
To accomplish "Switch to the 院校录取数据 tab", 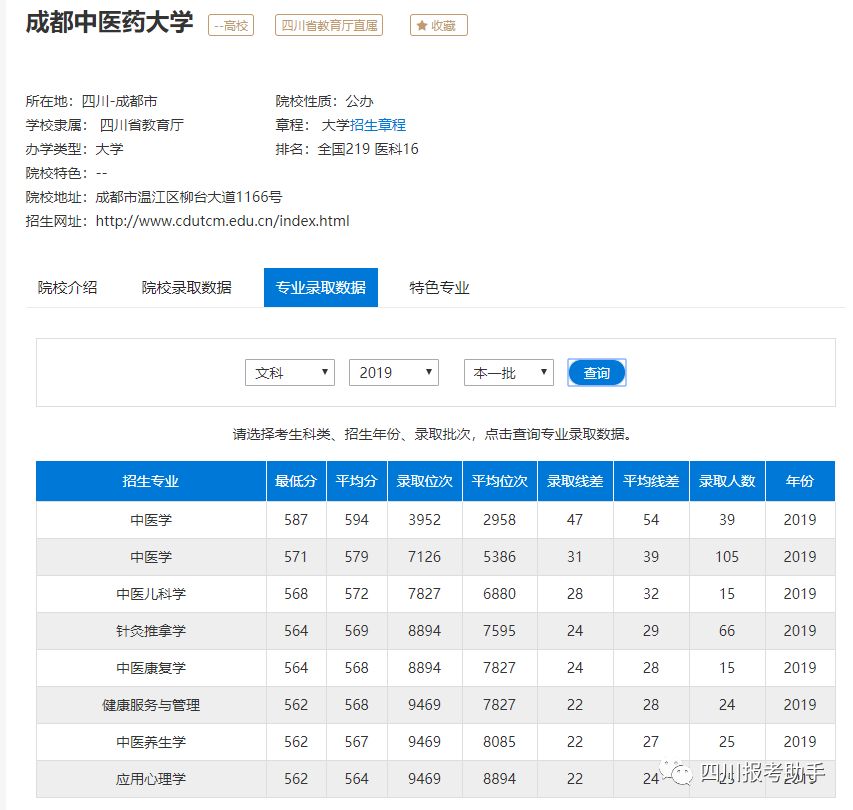I will coord(187,287).
